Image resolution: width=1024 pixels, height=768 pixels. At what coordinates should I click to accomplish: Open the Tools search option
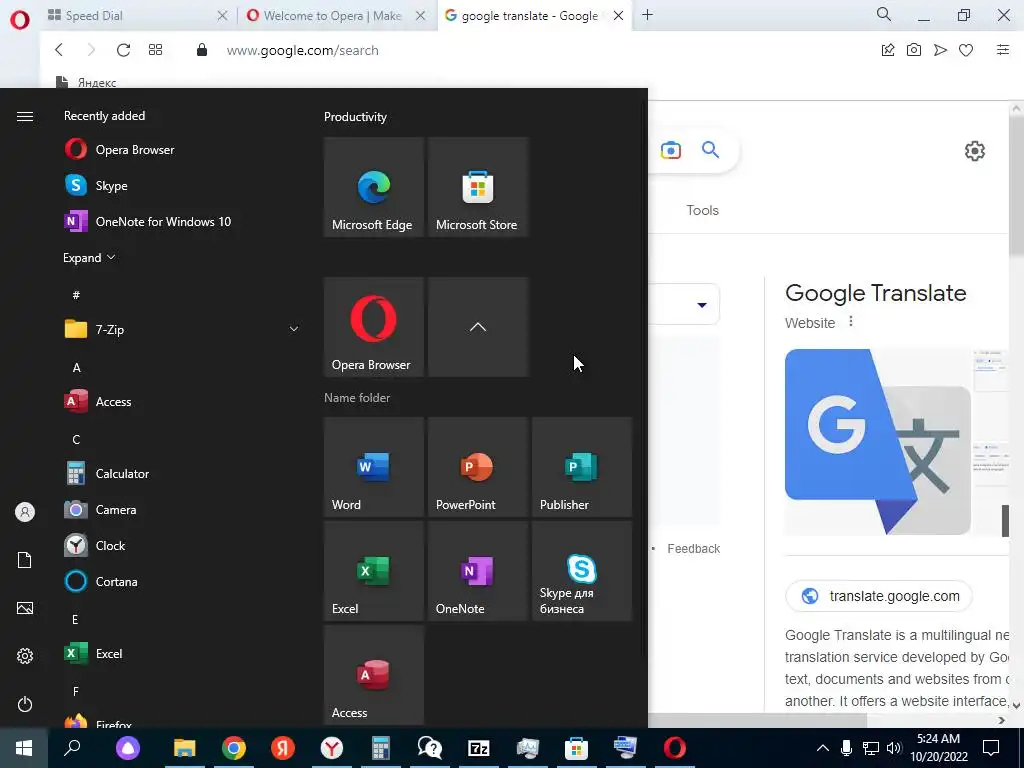702,210
